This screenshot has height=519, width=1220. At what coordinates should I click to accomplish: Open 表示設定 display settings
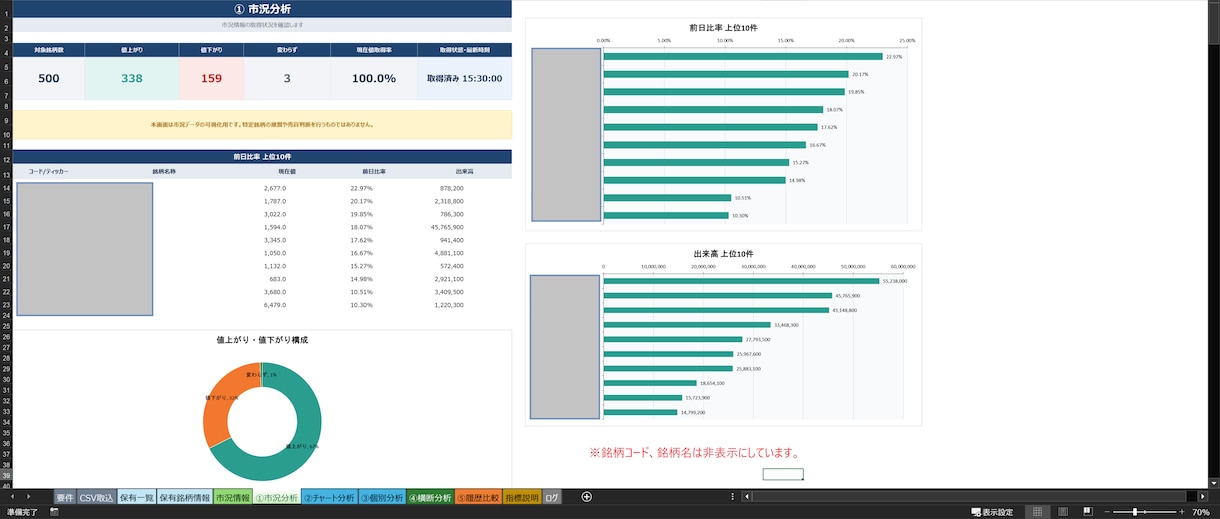click(x=991, y=512)
